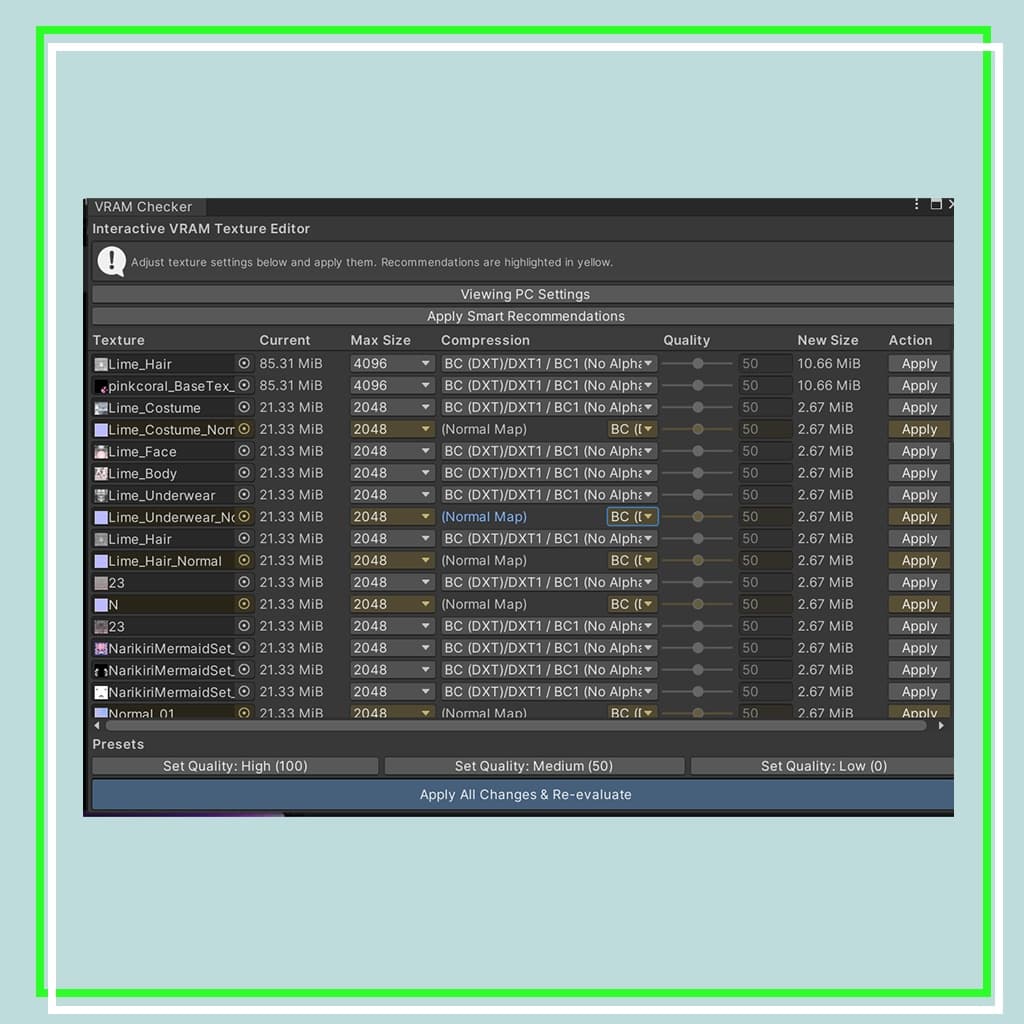The width and height of the screenshot is (1024, 1024).
Task: Open the object picker for Lime_Underwear_Nc normal map
Action: [x=244, y=517]
